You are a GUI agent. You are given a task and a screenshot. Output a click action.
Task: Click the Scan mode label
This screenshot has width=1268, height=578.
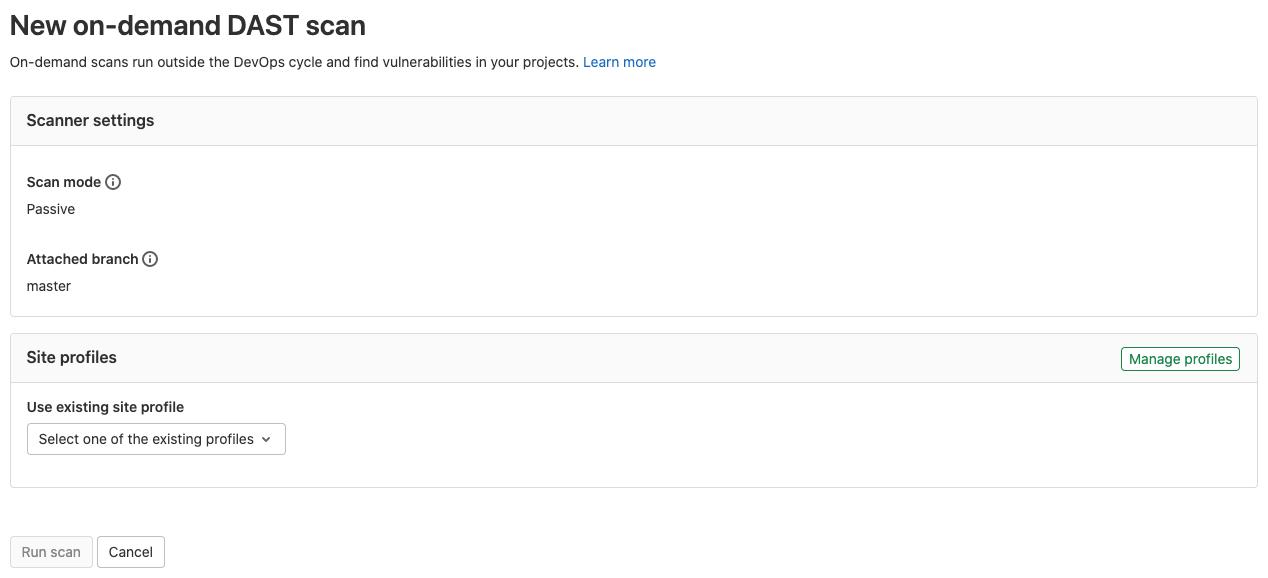(63, 182)
